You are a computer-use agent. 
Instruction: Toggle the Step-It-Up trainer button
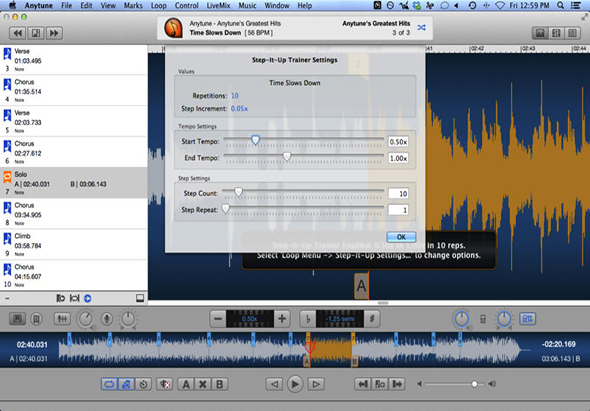point(126,384)
